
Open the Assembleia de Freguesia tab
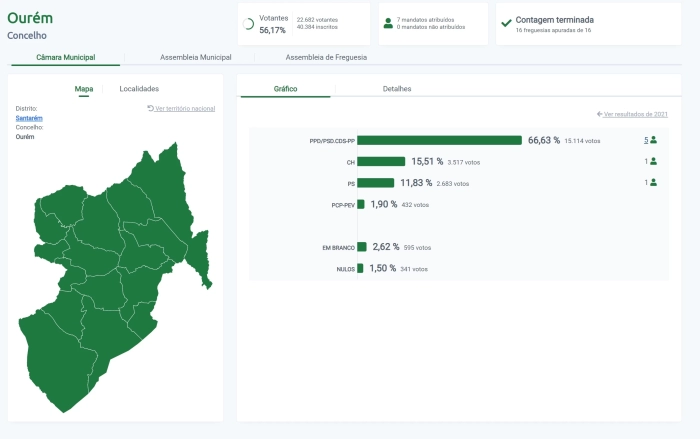point(326,58)
